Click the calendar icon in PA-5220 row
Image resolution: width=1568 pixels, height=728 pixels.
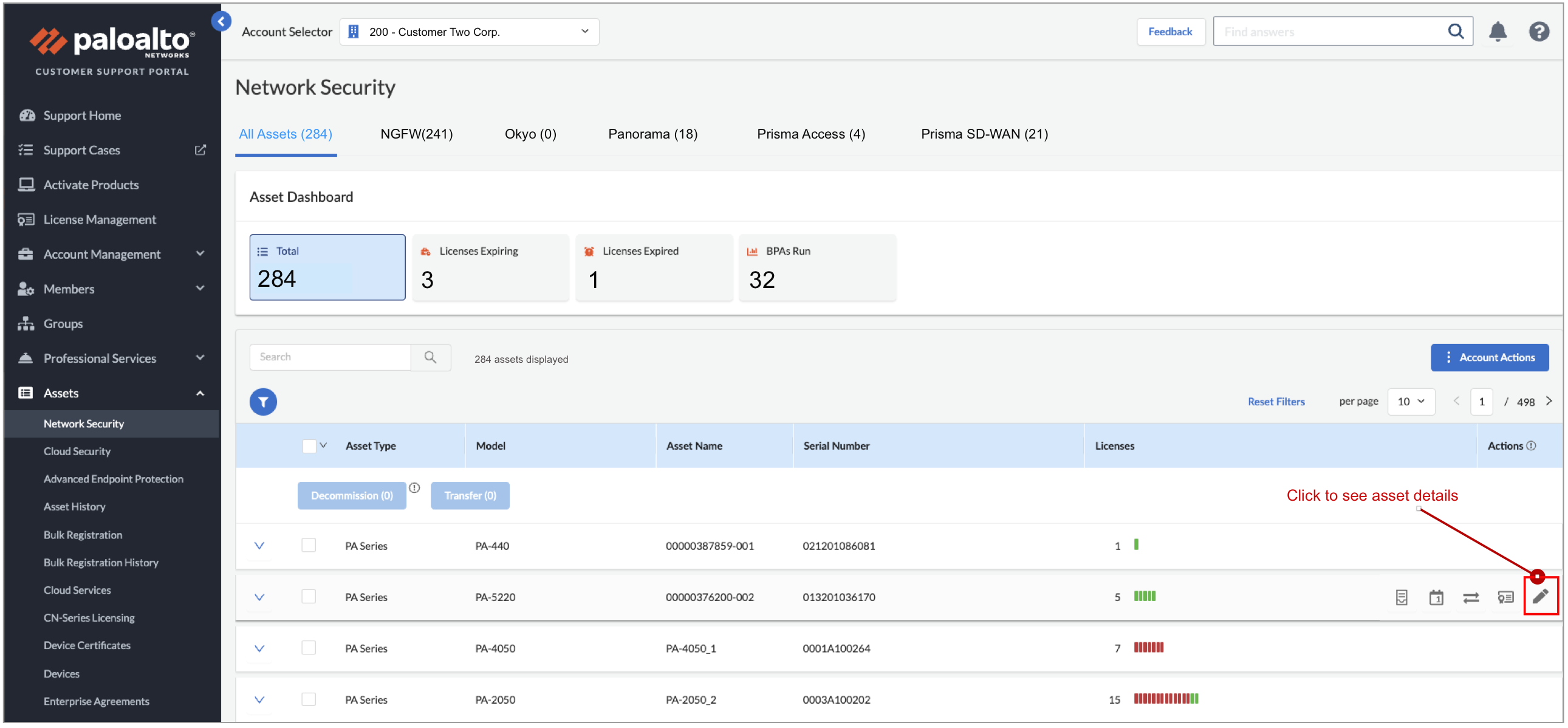click(1436, 598)
